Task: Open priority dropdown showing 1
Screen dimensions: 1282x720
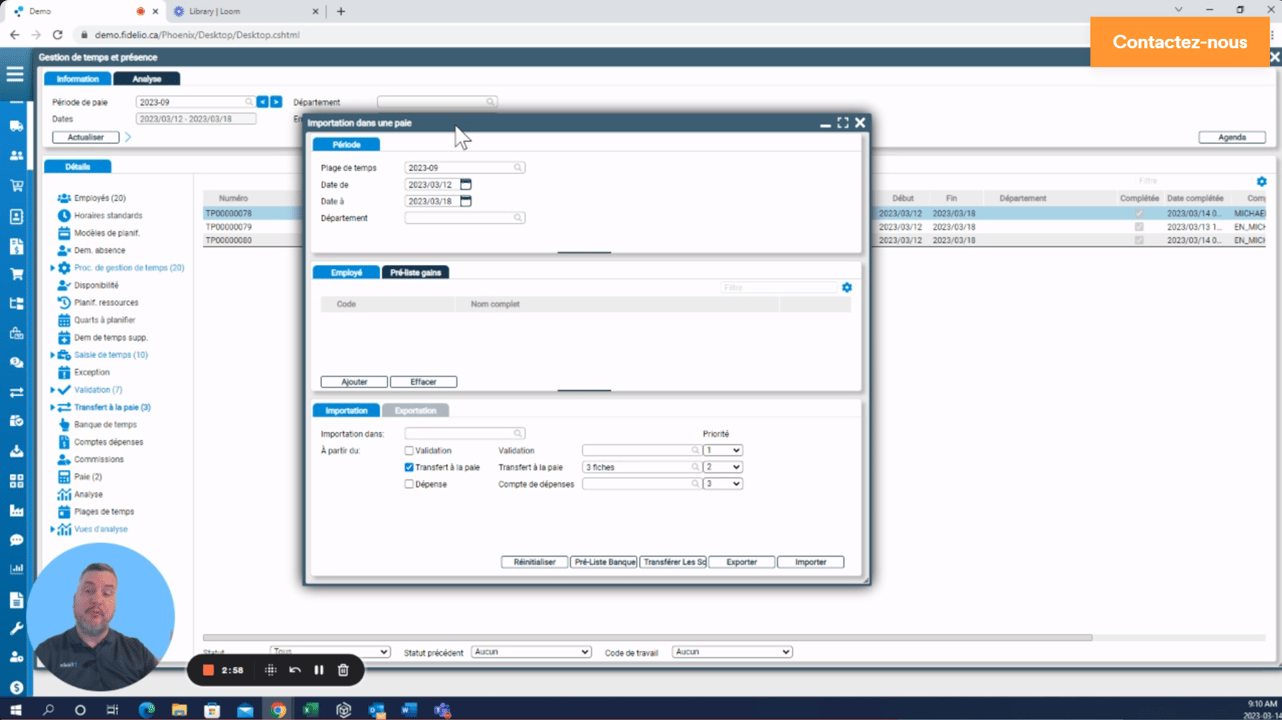Action: click(722, 451)
